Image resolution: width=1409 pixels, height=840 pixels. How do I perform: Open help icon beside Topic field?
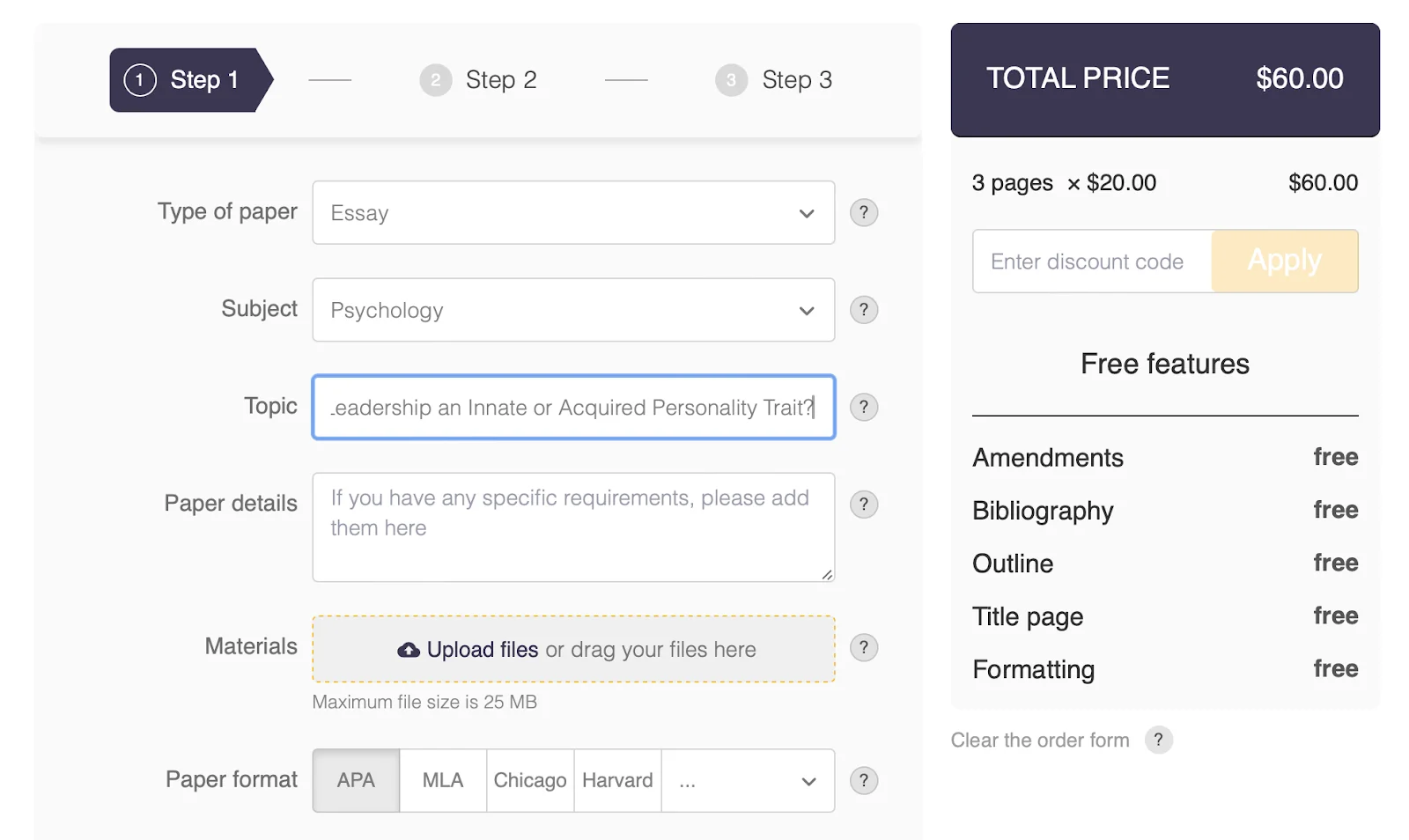pos(863,407)
